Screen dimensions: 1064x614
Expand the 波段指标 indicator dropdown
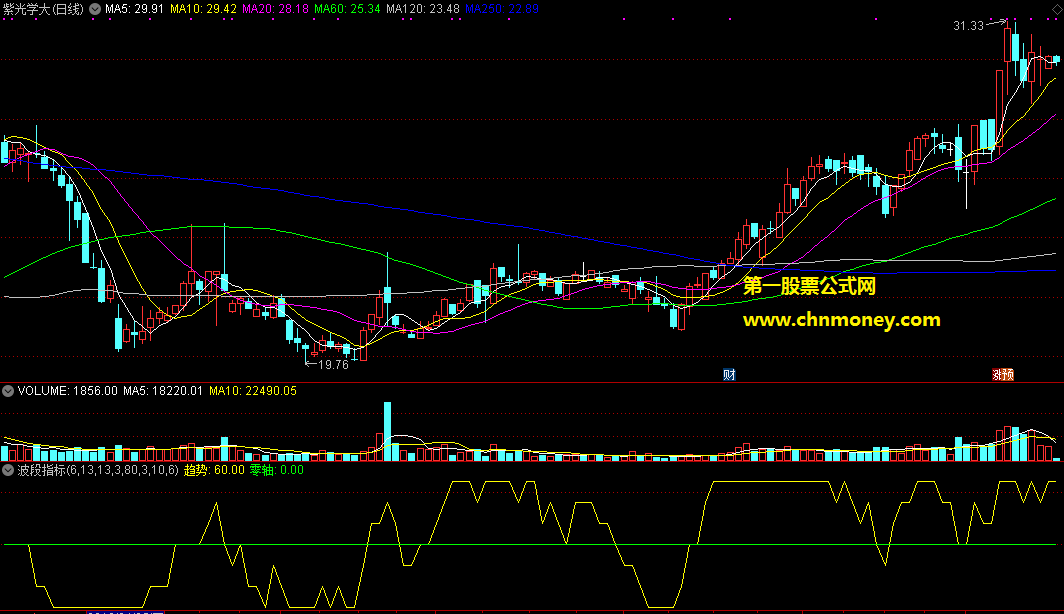[x=8, y=470]
